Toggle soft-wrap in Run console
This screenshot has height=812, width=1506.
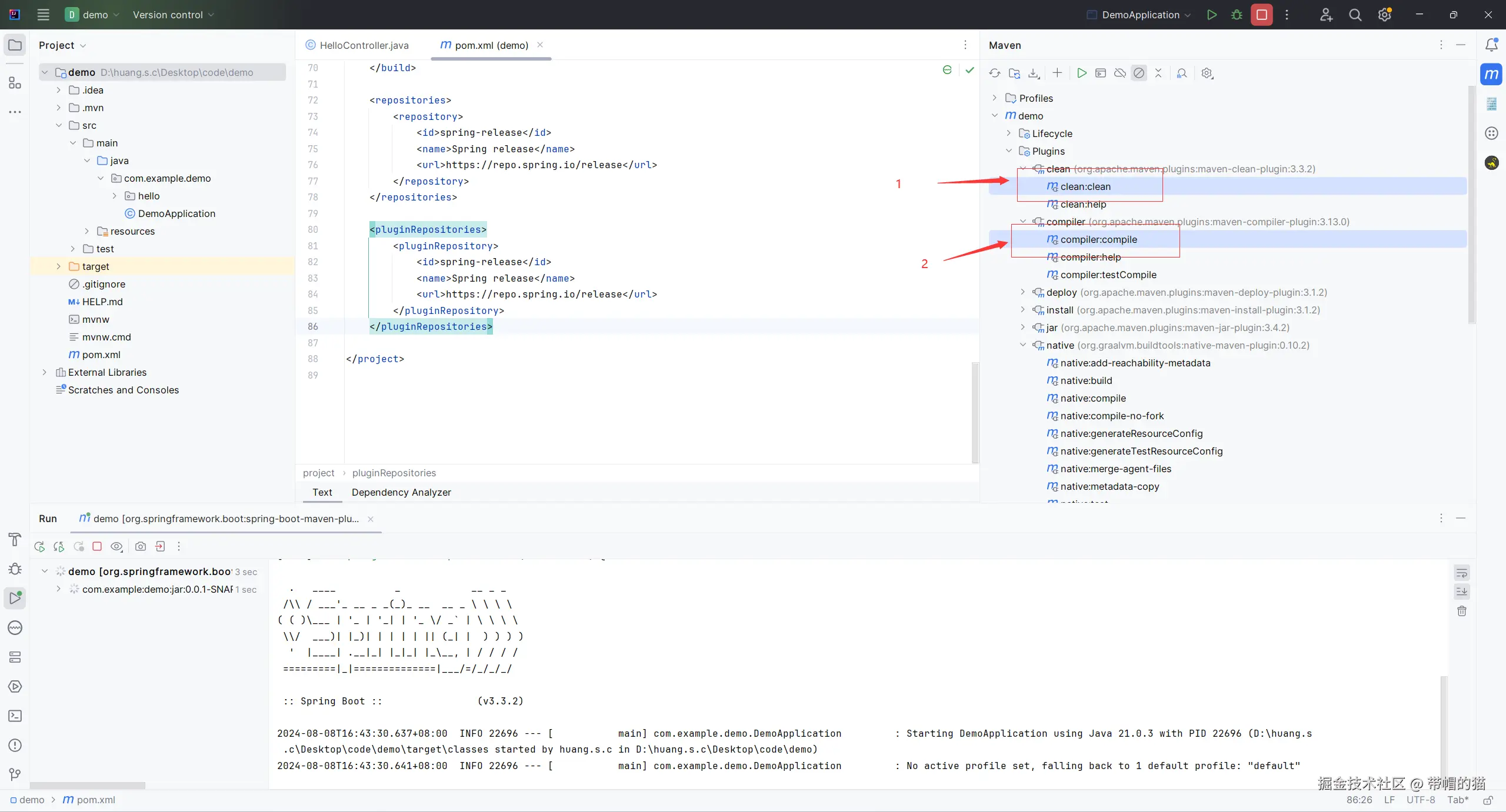[x=1462, y=573]
